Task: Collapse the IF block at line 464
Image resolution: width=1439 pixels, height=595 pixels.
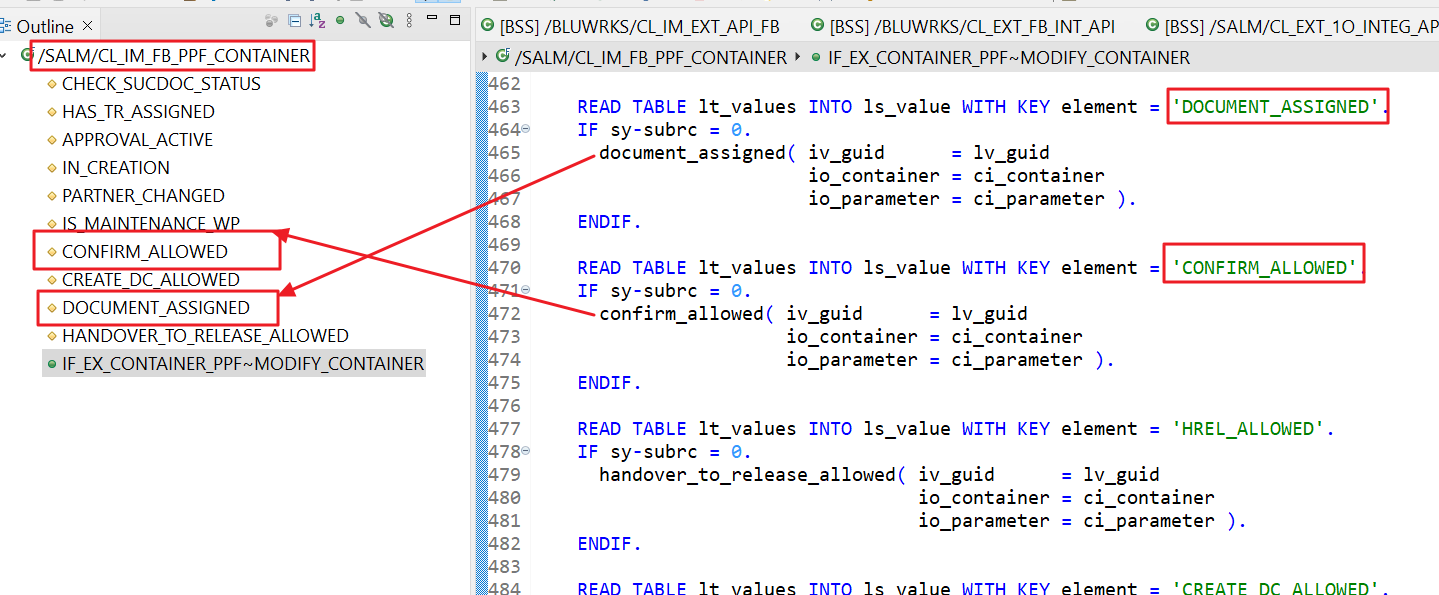Action: coord(526,130)
